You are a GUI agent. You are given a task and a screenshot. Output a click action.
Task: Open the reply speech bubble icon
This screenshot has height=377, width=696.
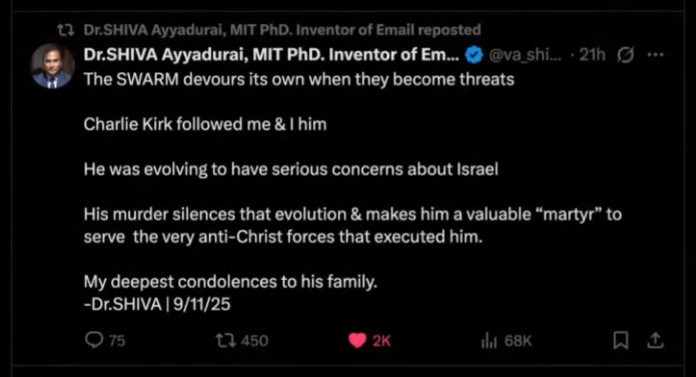(94, 340)
